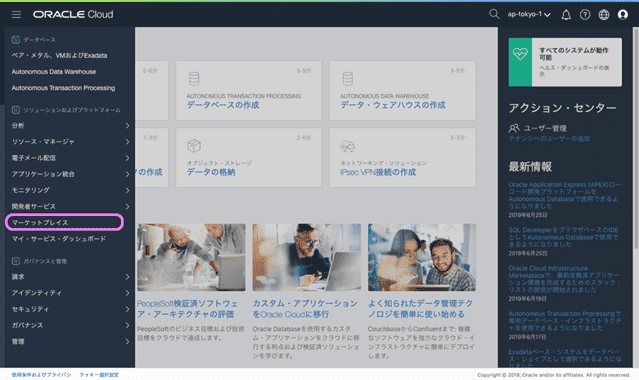
Task: Expand the ガバナンス submenu
Action: tap(70, 325)
